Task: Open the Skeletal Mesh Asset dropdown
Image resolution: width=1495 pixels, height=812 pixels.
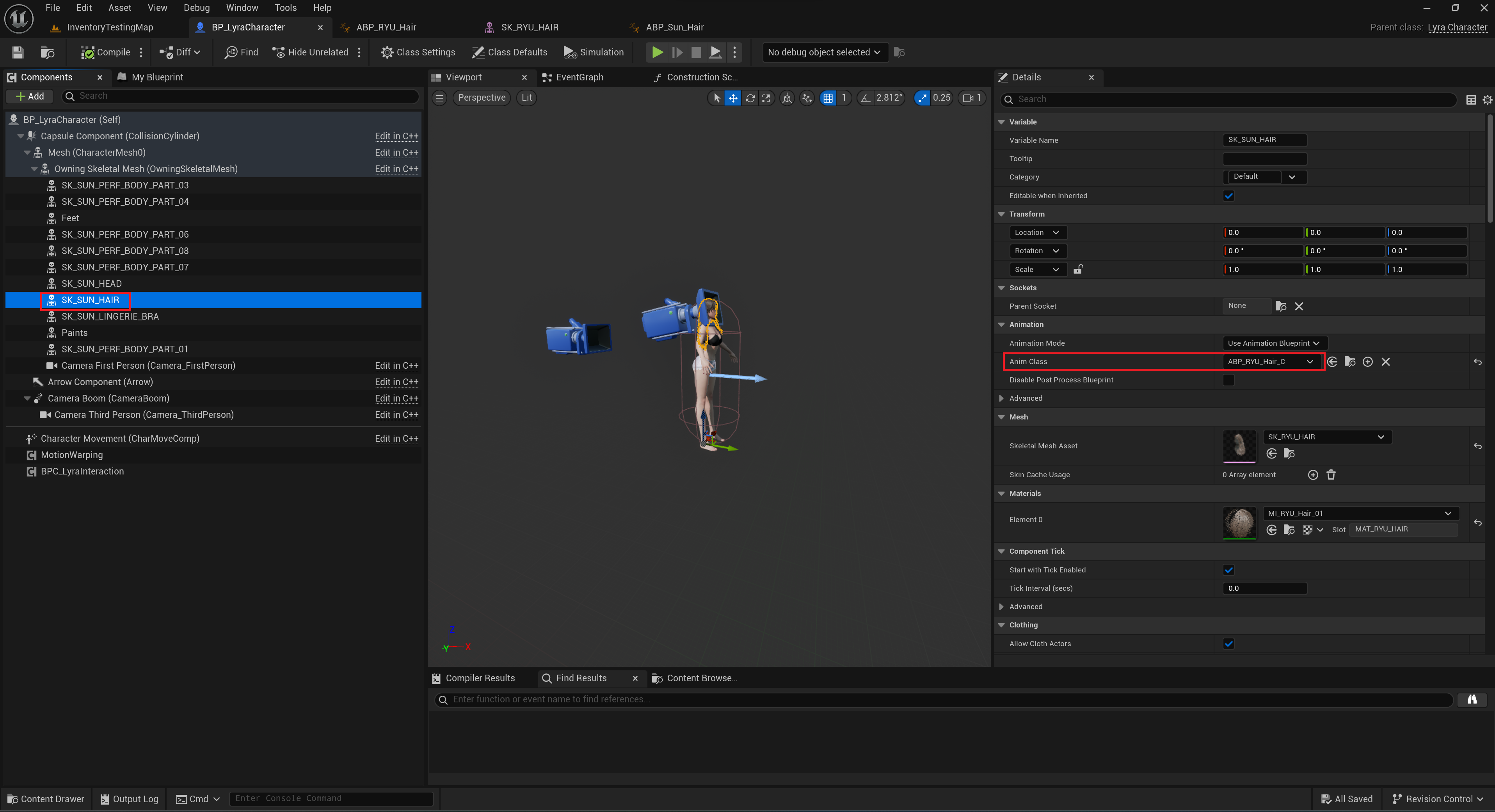Action: [1326, 437]
